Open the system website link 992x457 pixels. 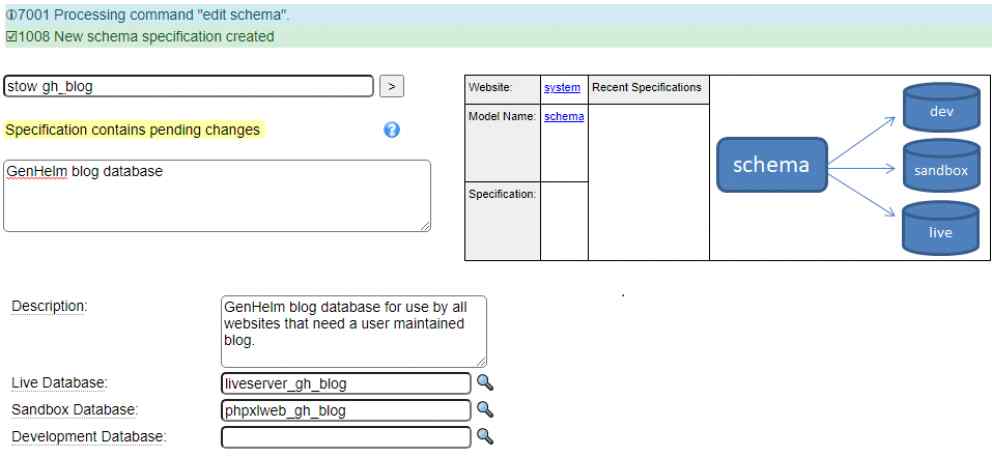(x=562, y=87)
